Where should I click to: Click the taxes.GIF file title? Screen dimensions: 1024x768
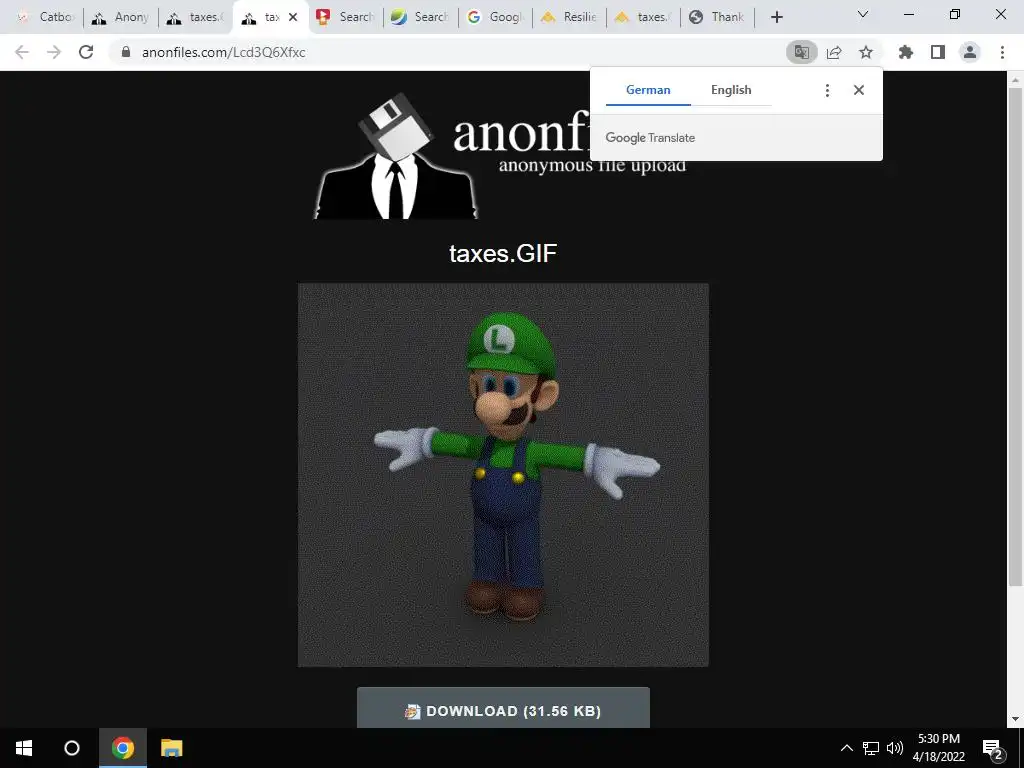503,253
